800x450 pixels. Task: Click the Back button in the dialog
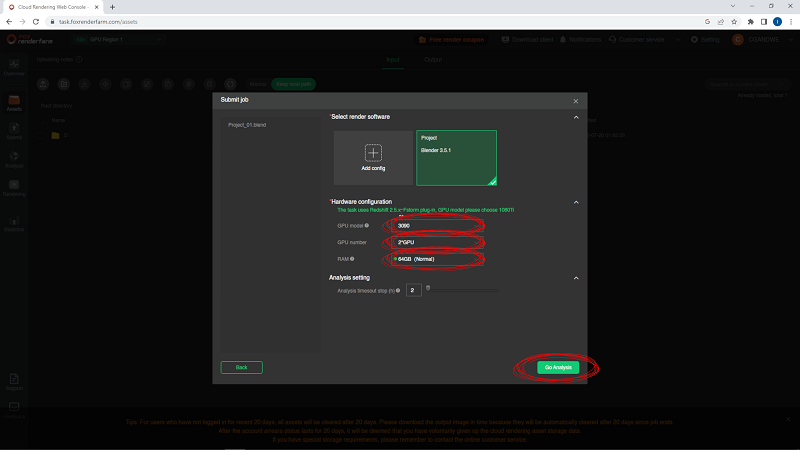[241, 367]
